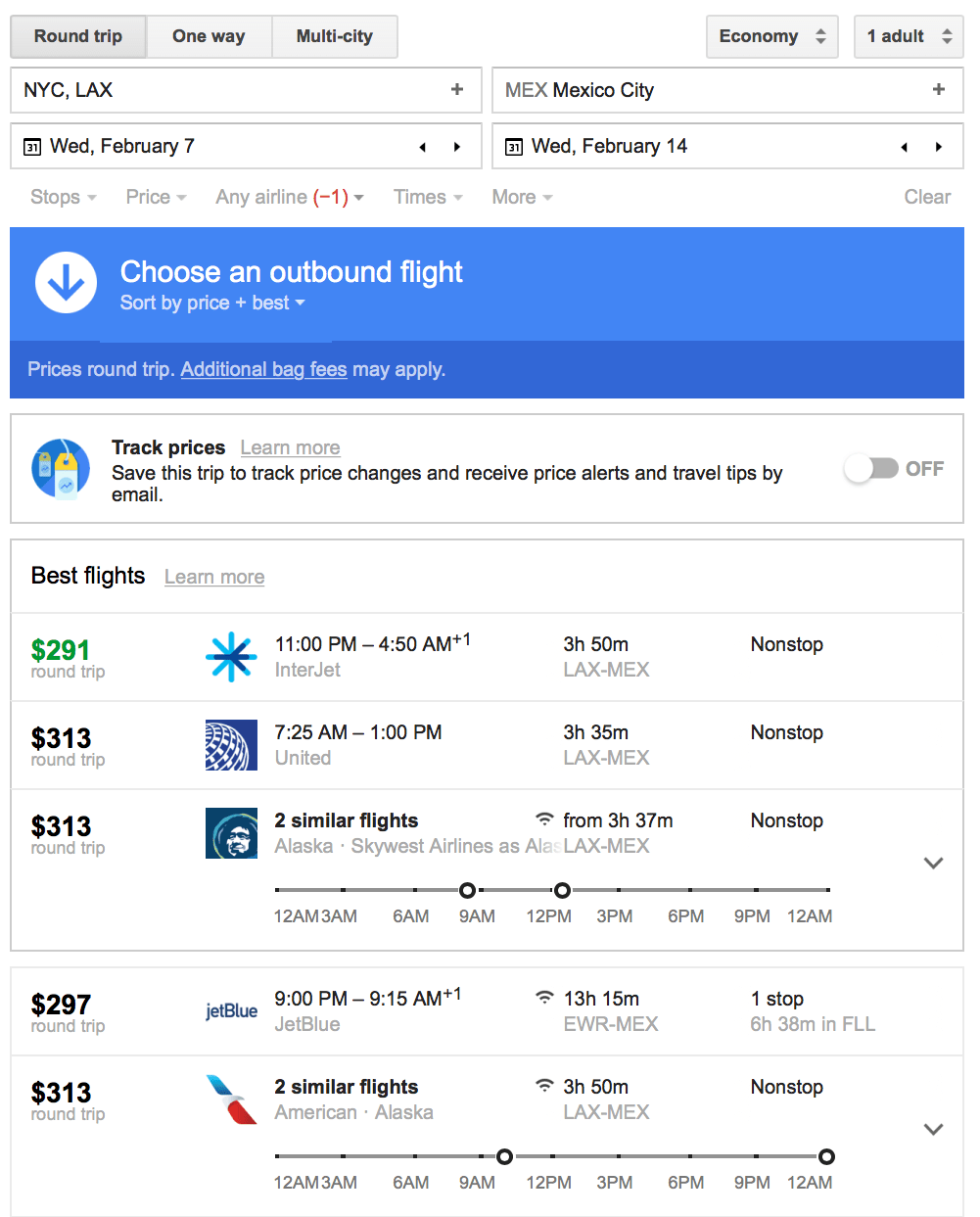
Task: Click the Wi-Fi icon on the JetBlue flight
Action: pos(544,998)
